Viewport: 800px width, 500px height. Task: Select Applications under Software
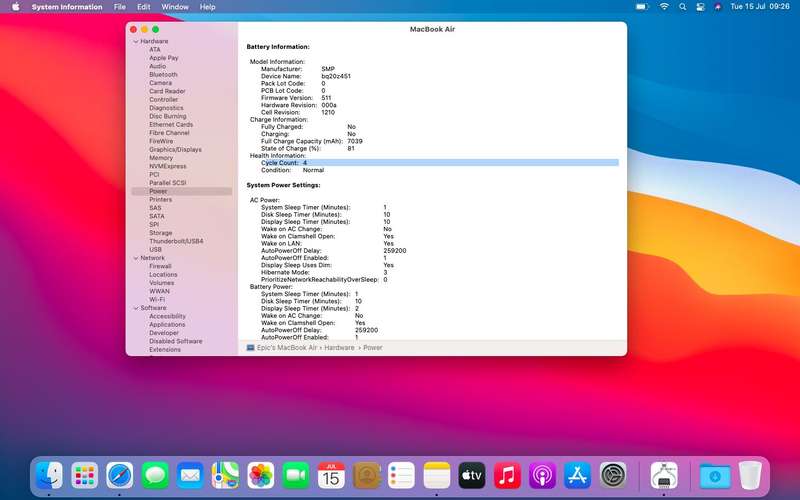click(x=167, y=324)
